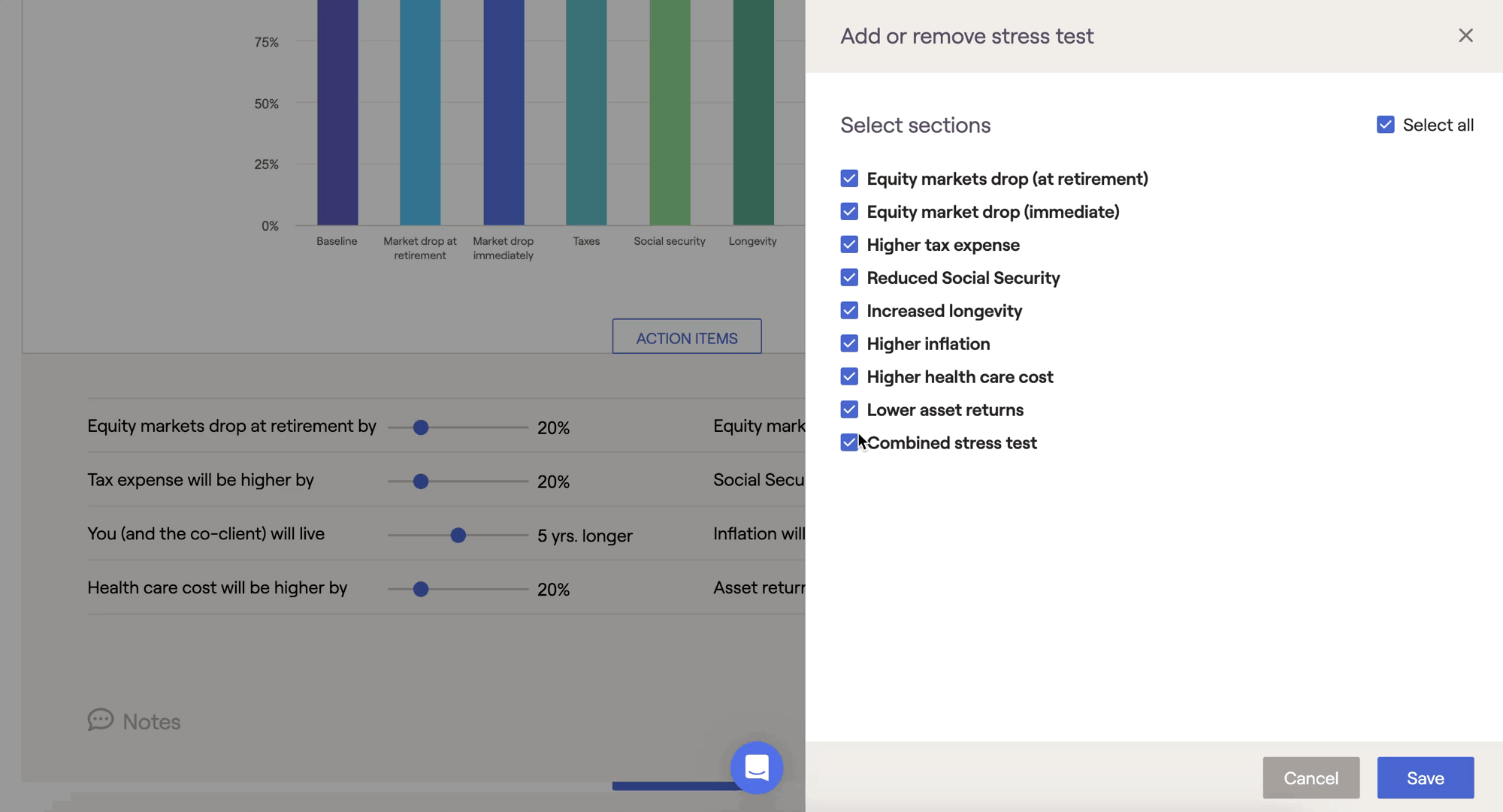The height and width of the screenshot is (812, 1503).
Task: Click the Cancel button
Action: [x=1311, y=777]
